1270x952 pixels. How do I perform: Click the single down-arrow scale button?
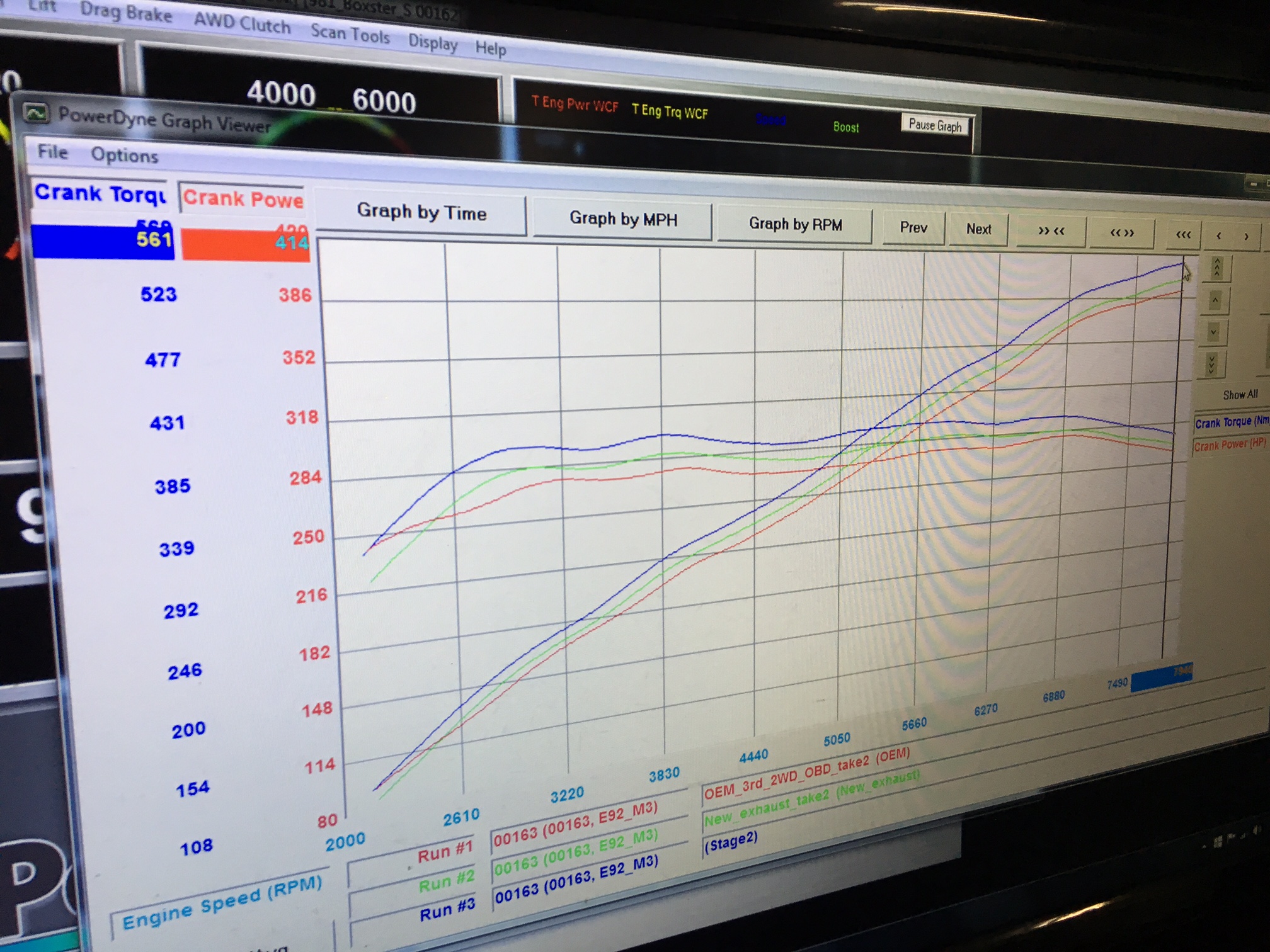(1214, 332)
